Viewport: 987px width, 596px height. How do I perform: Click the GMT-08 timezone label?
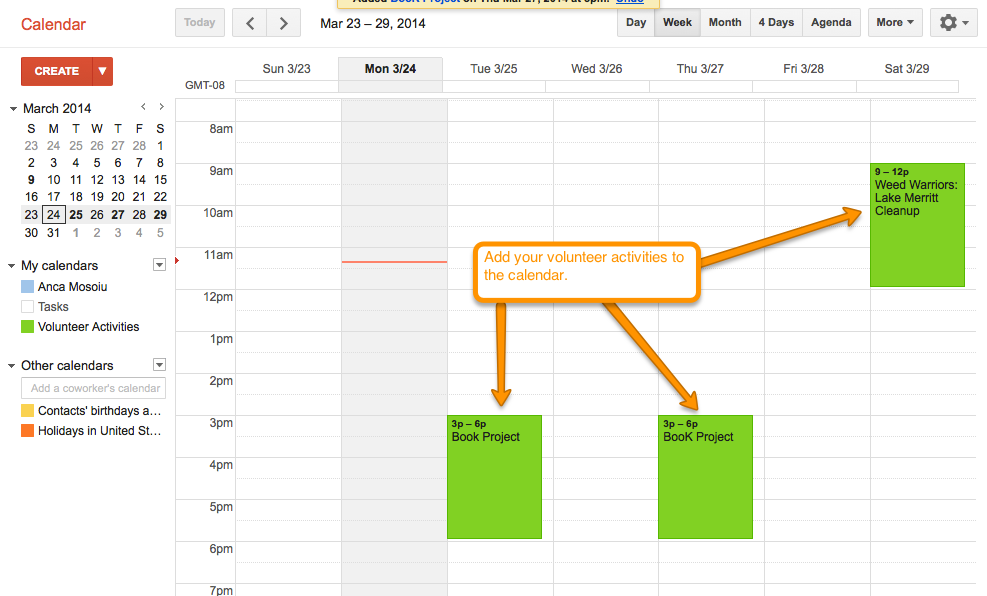click(205, 85)
